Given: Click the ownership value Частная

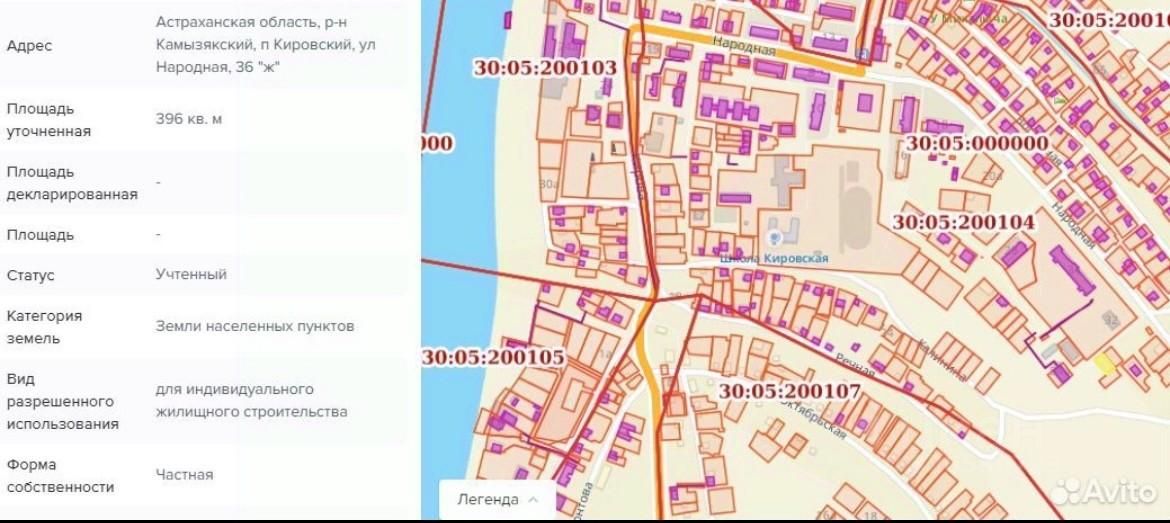Looking at the screenshot, I should click(x=184, y=475).
